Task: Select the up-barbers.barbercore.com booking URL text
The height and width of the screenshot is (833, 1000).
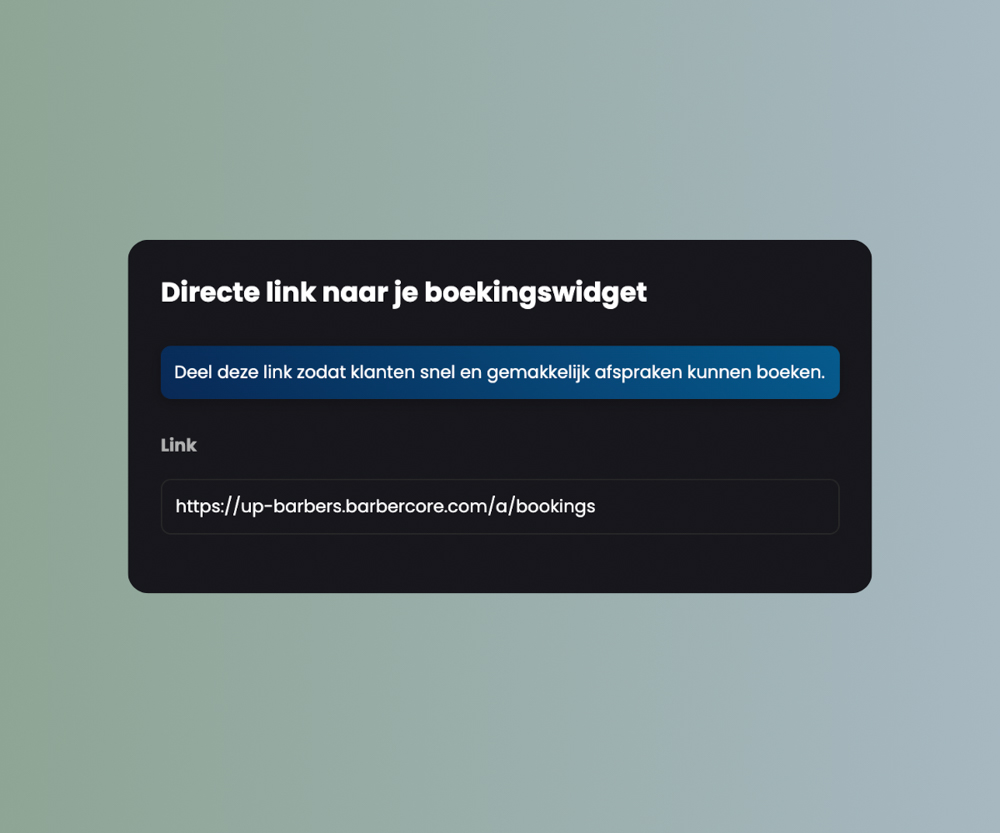Action: 385,506
